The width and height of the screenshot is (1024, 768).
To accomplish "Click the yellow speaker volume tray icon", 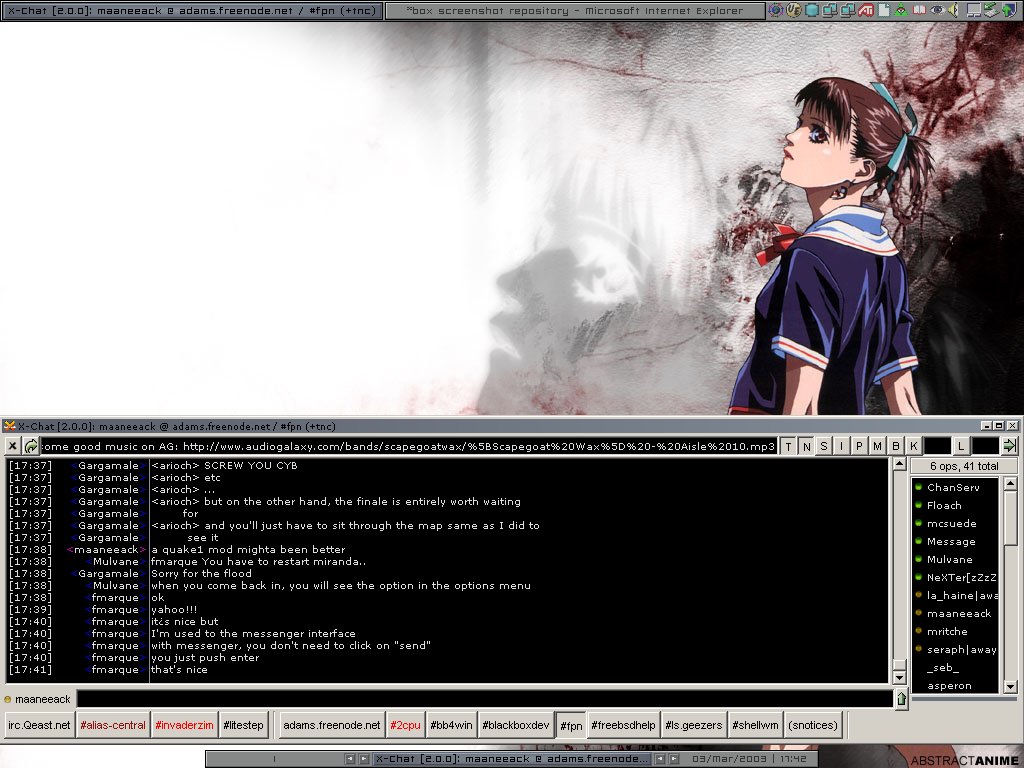I will tap(954, 10).
